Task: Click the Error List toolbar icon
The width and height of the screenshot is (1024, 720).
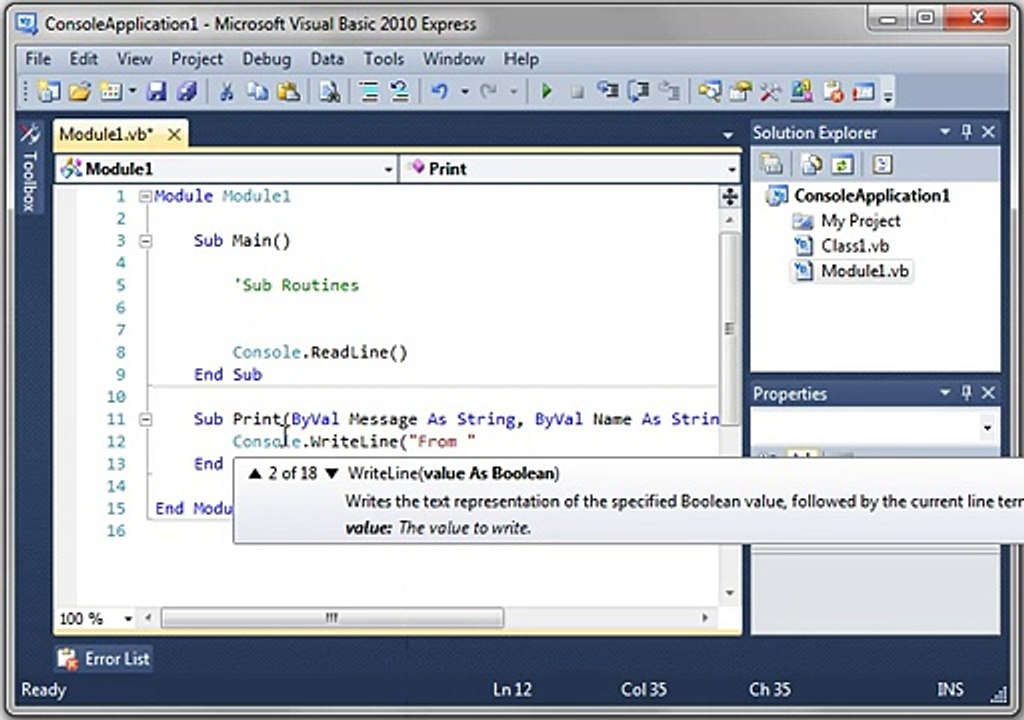Action: 833,91
